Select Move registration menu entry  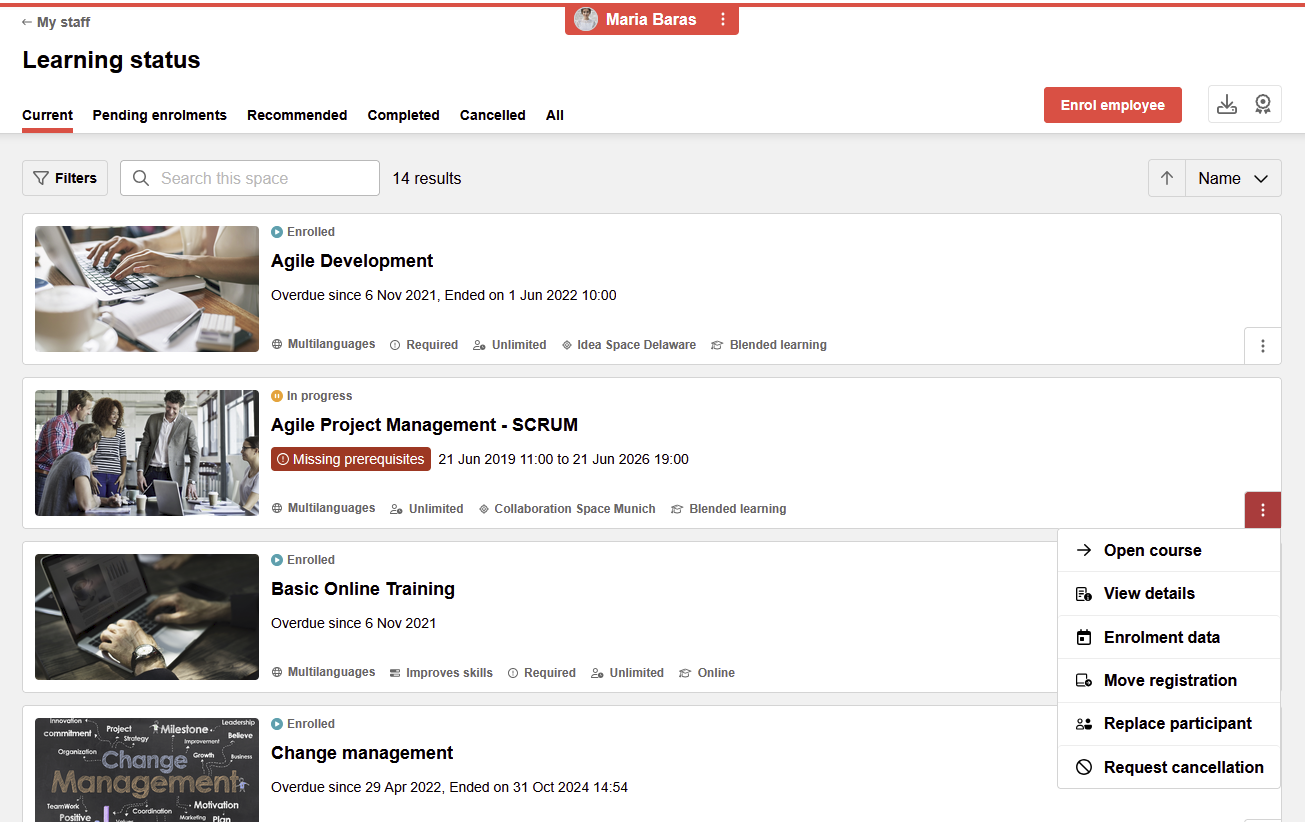click(1170, 680)
